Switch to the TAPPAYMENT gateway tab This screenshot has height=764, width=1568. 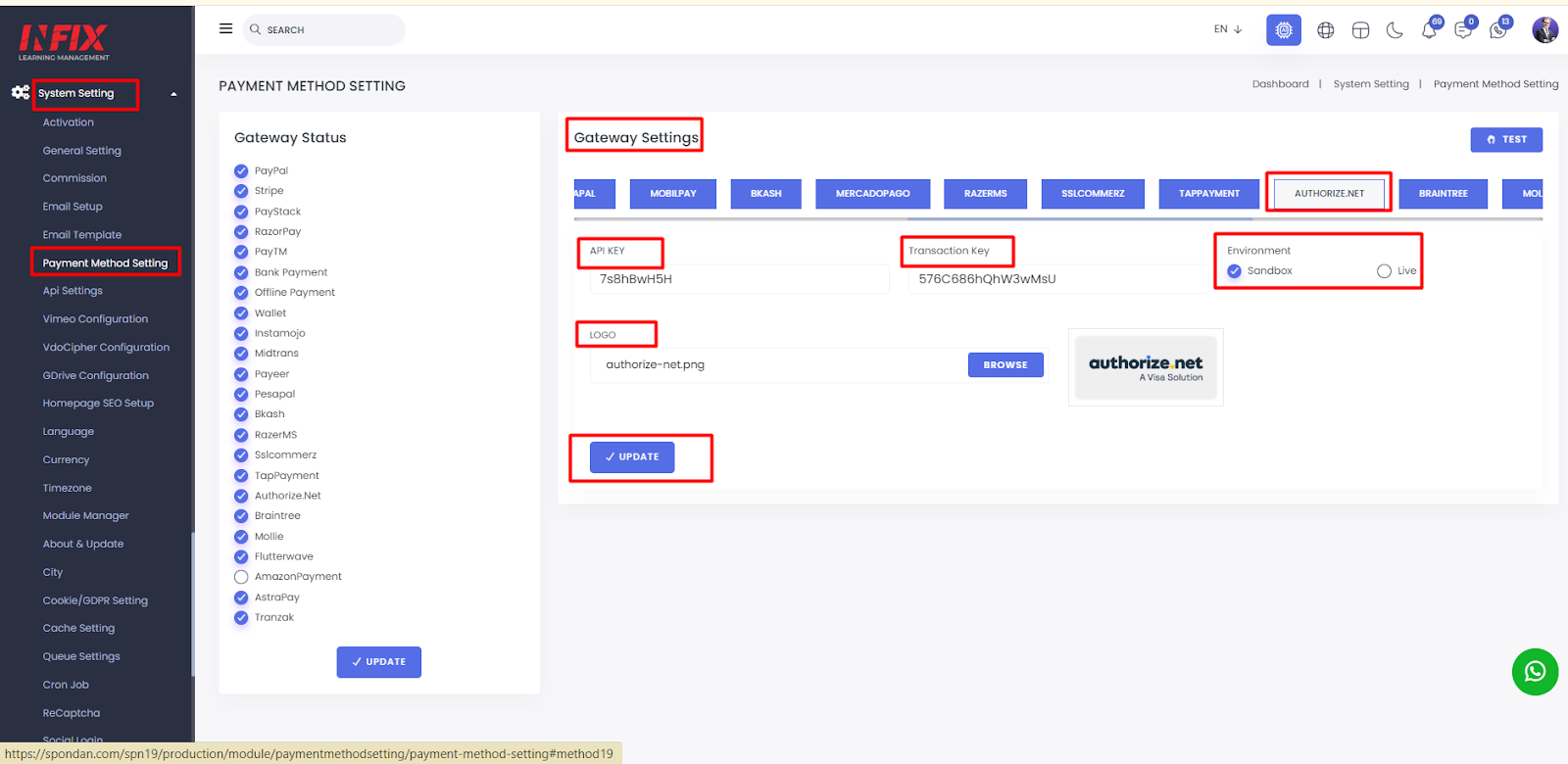[x=1209, y=194]
